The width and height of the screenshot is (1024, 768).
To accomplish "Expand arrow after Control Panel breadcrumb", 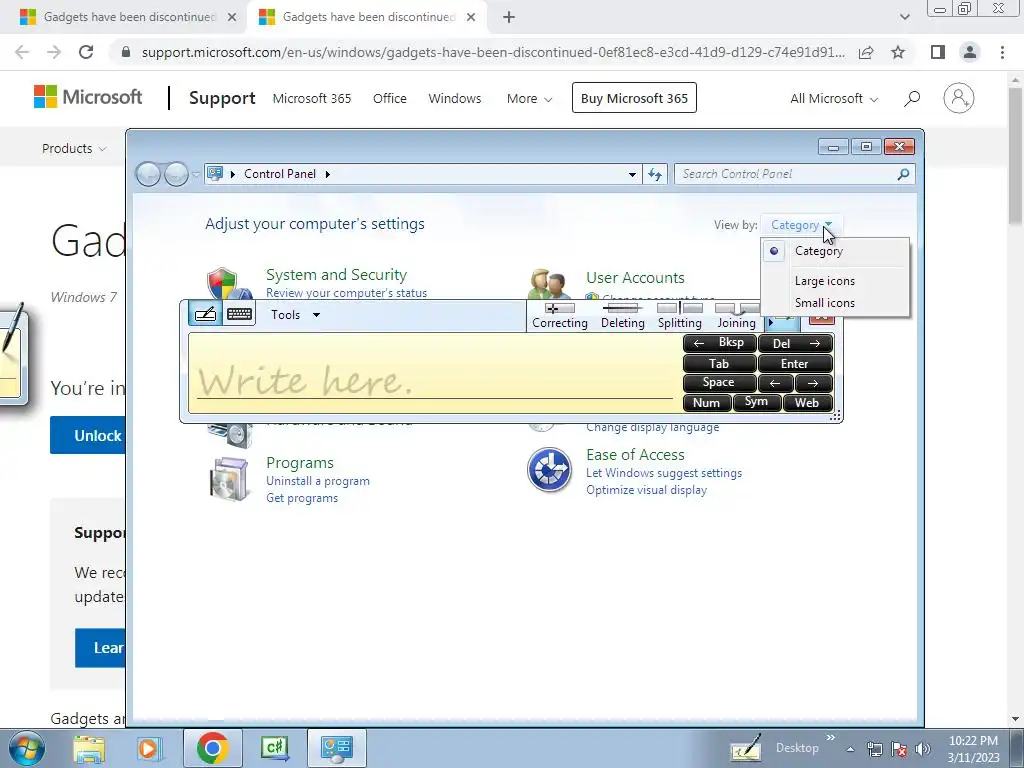I will tap(328, 174).
